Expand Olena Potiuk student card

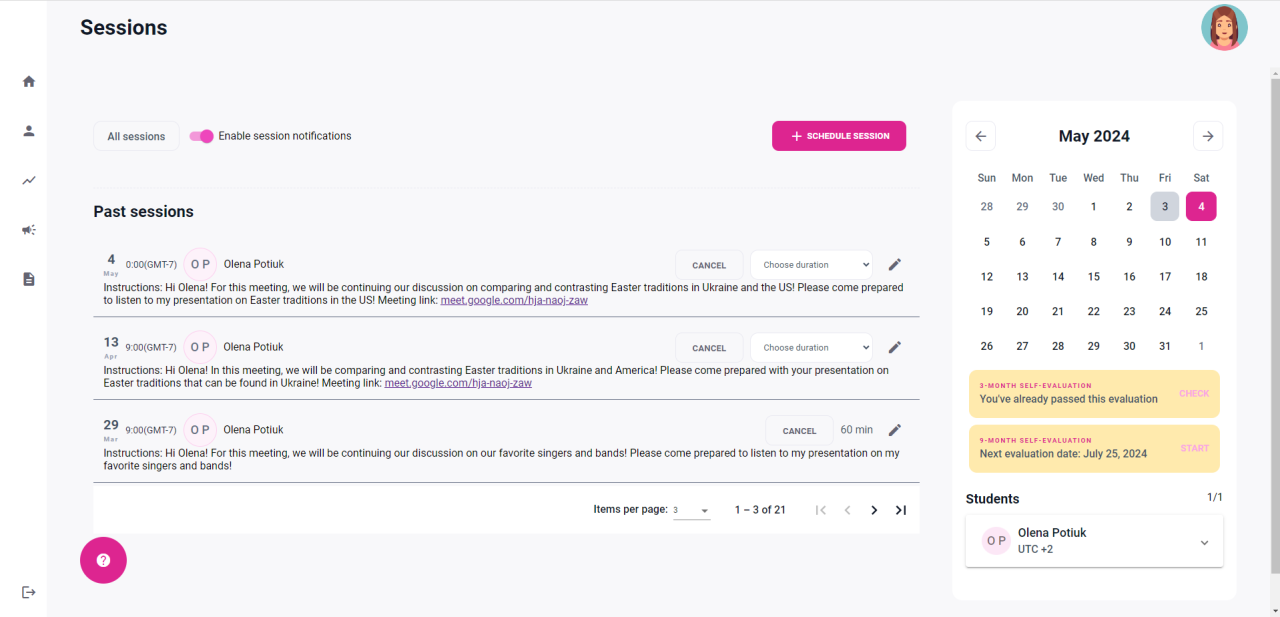coord(1204,542)
